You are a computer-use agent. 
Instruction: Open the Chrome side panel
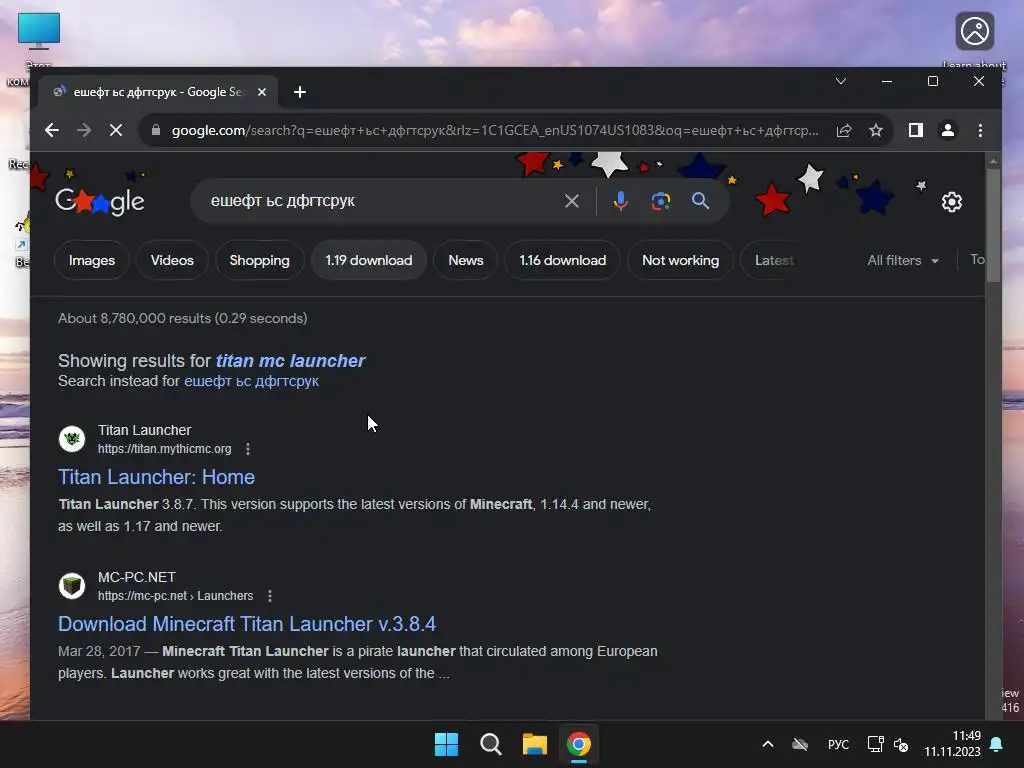click(x=916, y=131)
